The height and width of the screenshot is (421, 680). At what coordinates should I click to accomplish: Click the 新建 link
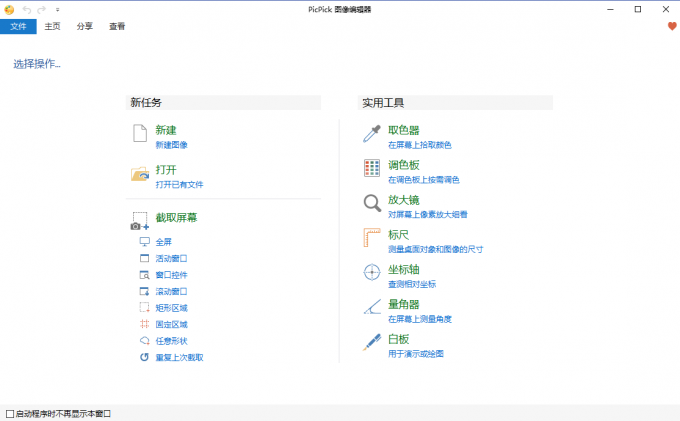[x=166, y=130]
